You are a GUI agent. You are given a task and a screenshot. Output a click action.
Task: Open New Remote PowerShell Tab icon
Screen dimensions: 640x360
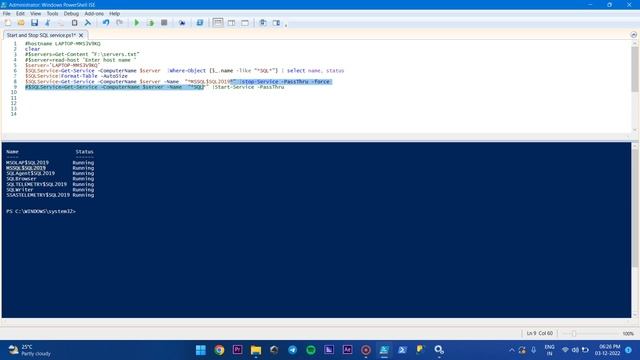click(182, 23)
